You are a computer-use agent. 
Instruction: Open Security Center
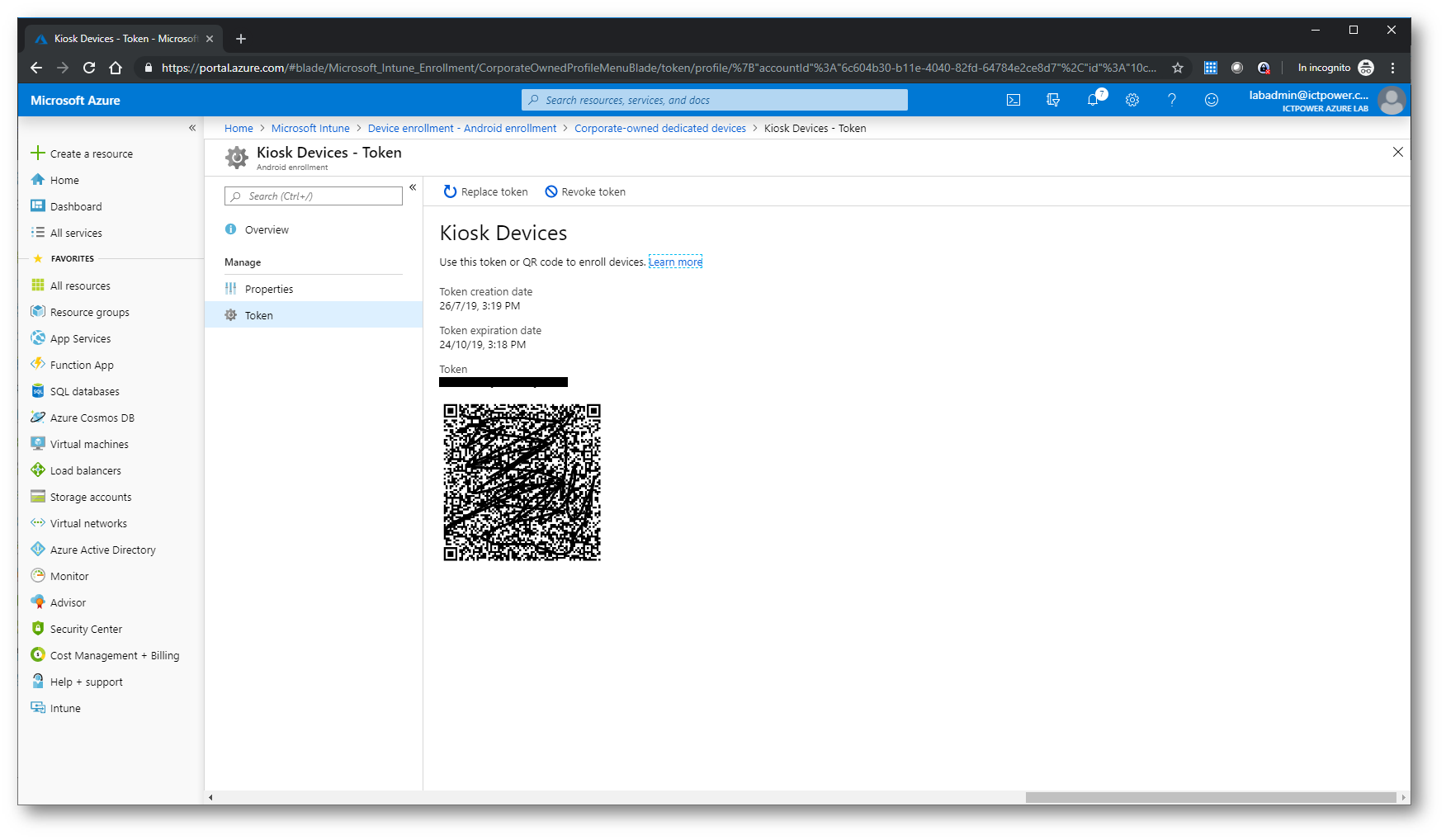tap(86, 629)
